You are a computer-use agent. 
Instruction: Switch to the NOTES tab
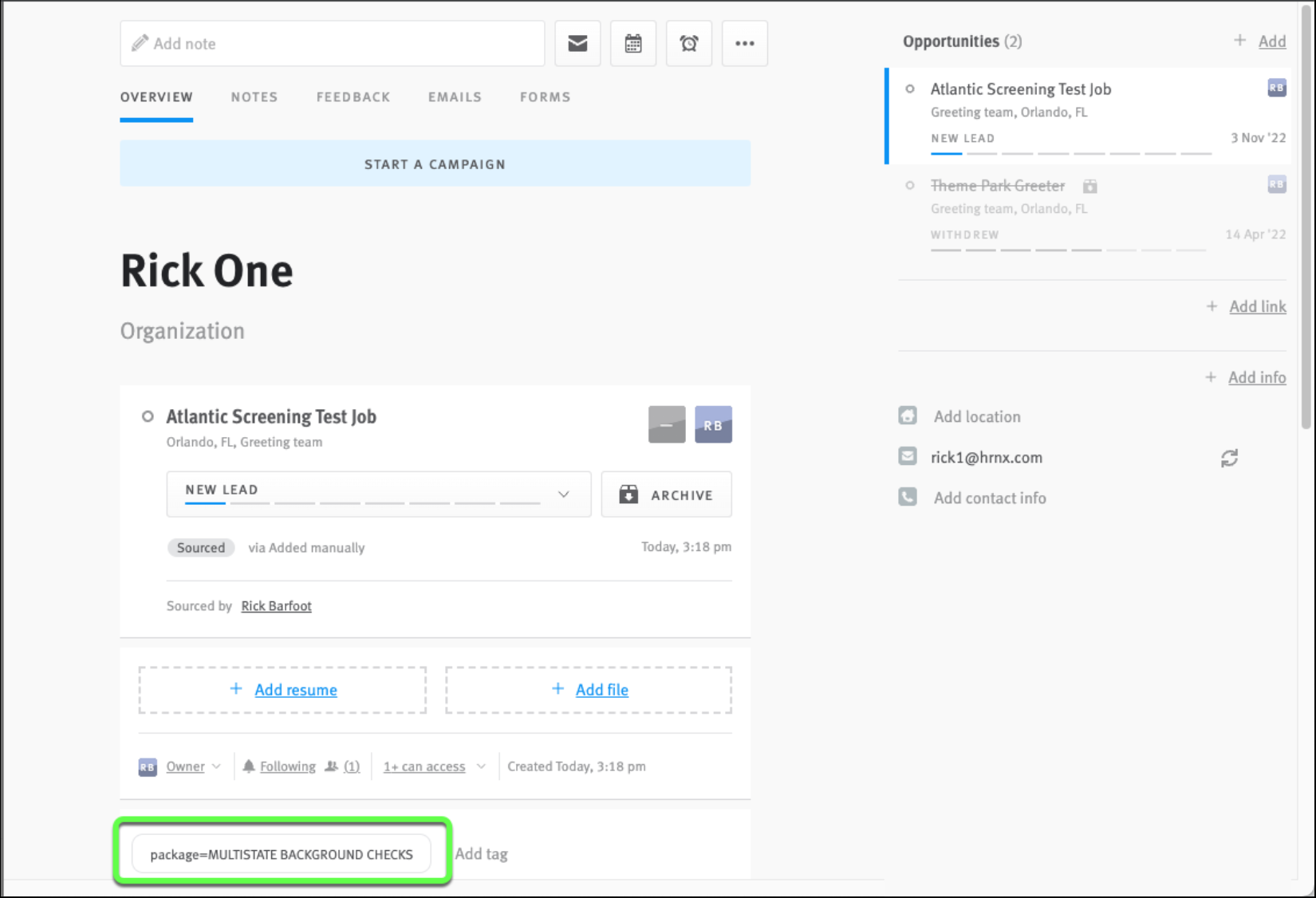coord(254,96)
